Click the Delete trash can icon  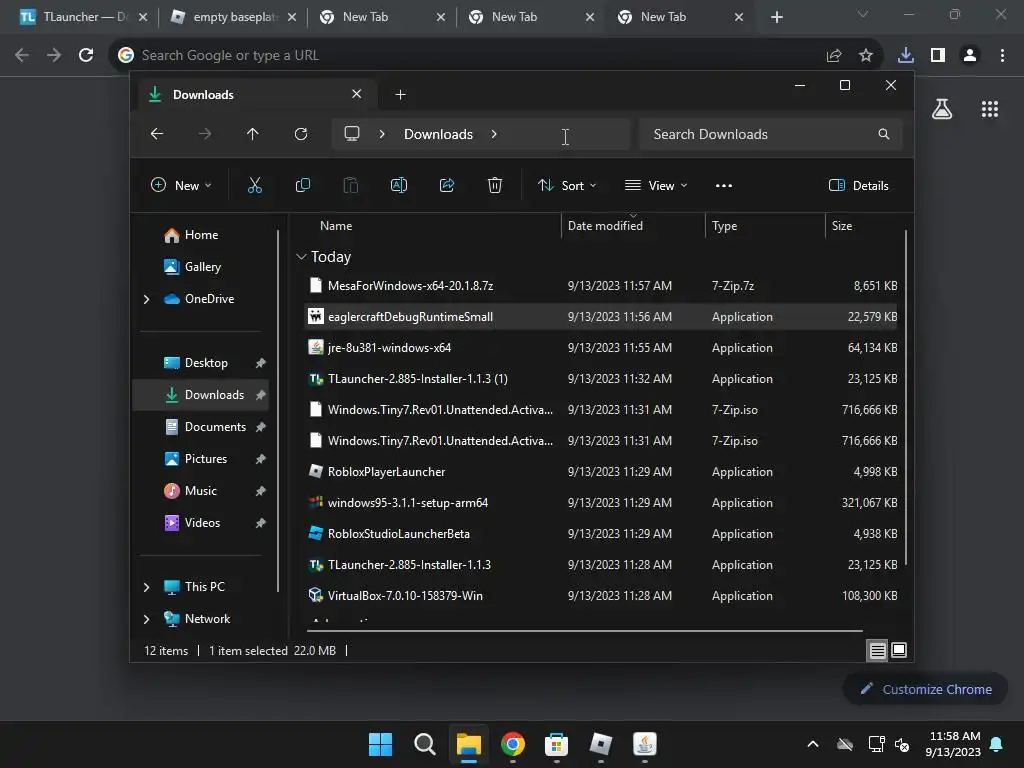pos(495,185)
